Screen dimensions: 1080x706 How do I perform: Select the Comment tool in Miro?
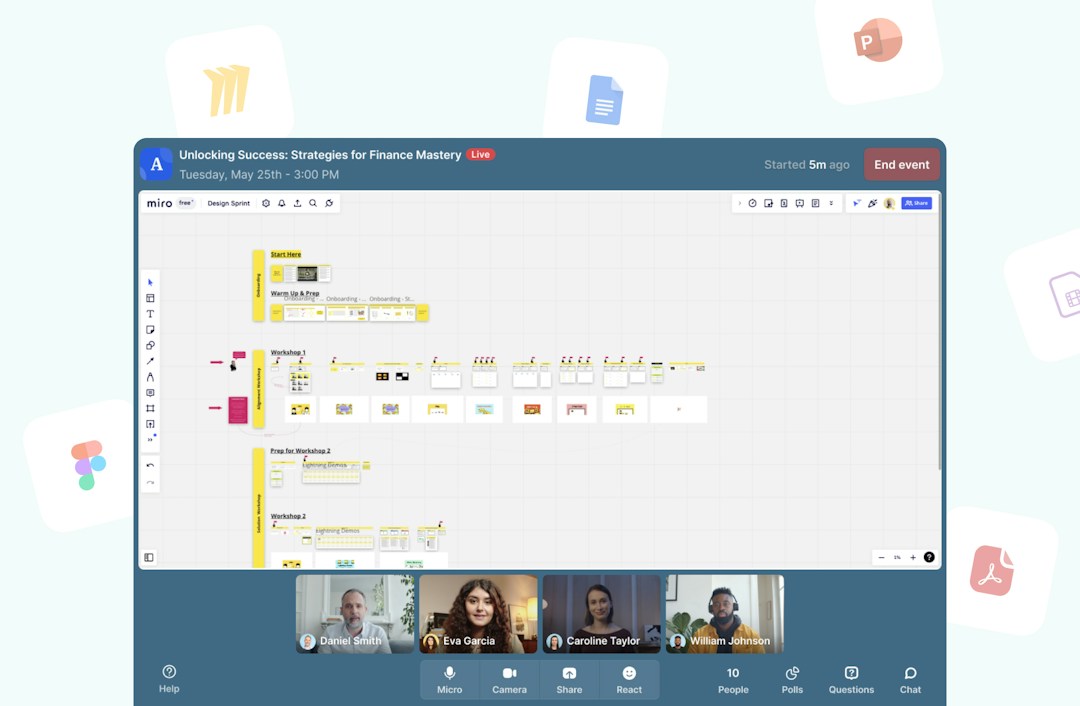(x=150, y=393)
